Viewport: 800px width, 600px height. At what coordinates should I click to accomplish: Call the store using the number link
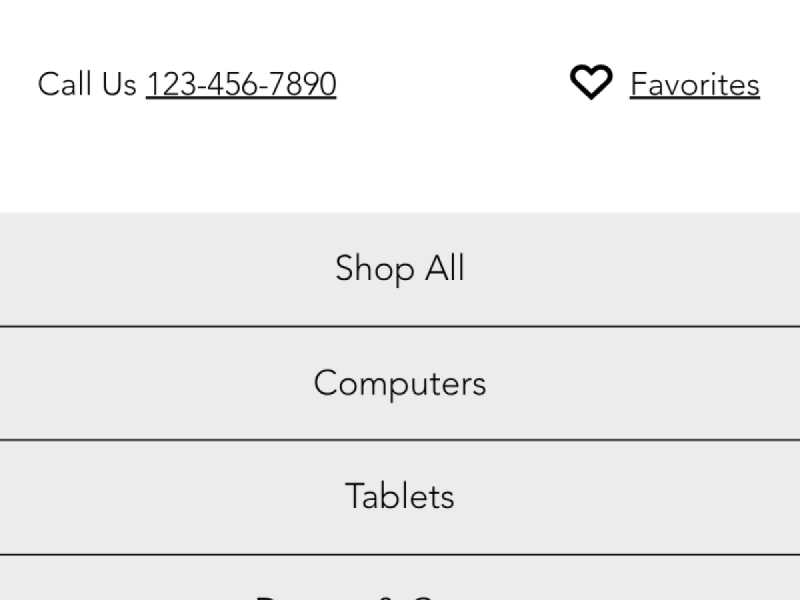point(241,84)
